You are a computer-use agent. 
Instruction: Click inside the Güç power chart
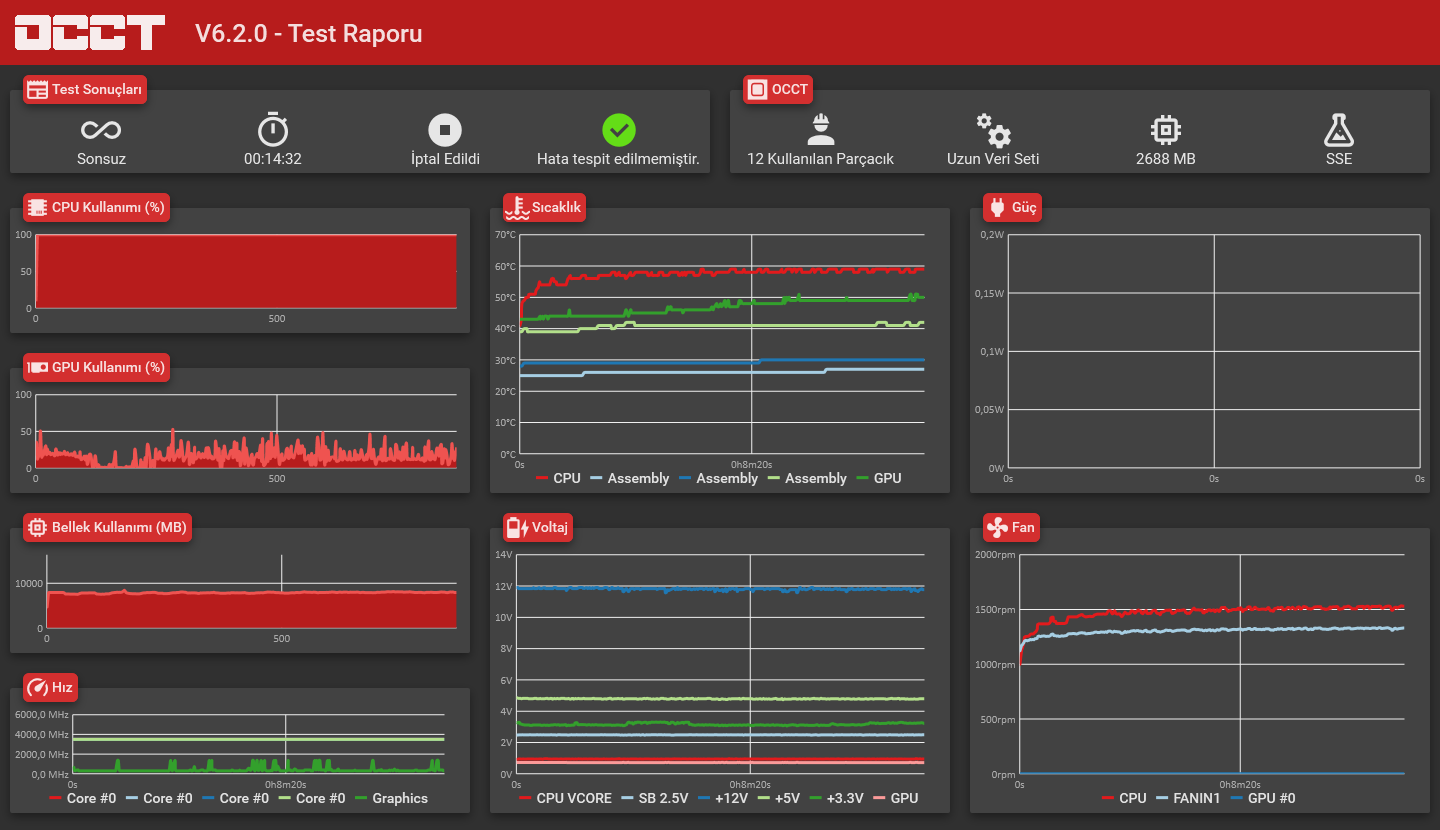pyautogui.click(x=1214, y=351)
